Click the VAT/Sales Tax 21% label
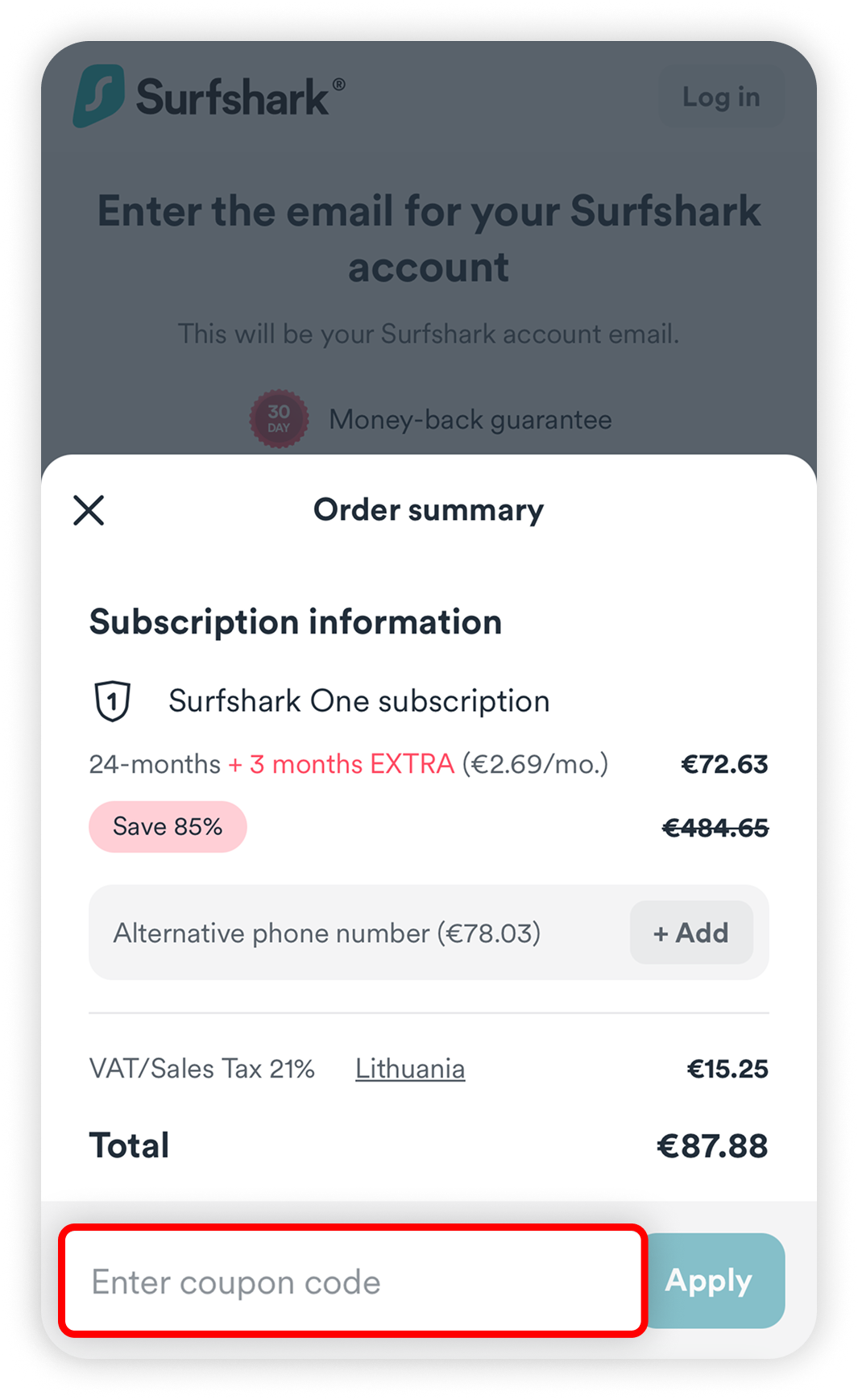 (x=203, y=1068)
